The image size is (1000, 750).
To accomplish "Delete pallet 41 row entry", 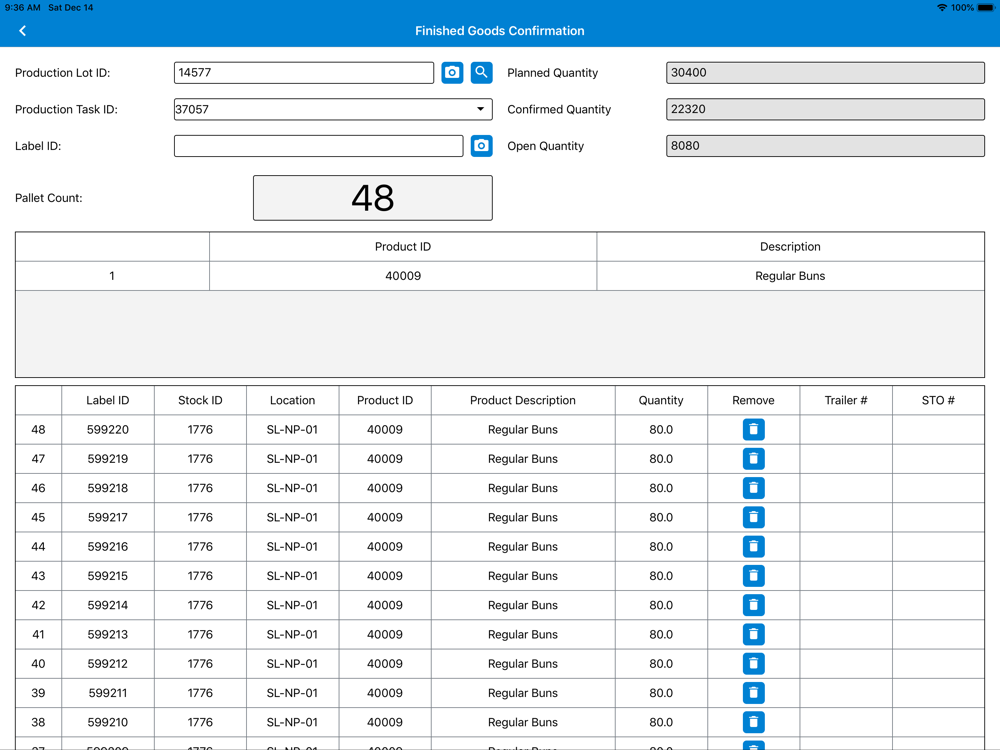I will (753, 634).
